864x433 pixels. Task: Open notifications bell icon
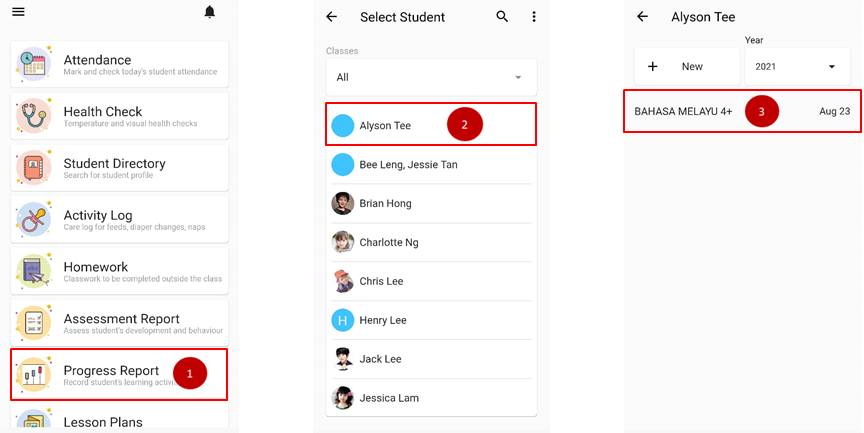pyautogui.click(x=210, y=12)
